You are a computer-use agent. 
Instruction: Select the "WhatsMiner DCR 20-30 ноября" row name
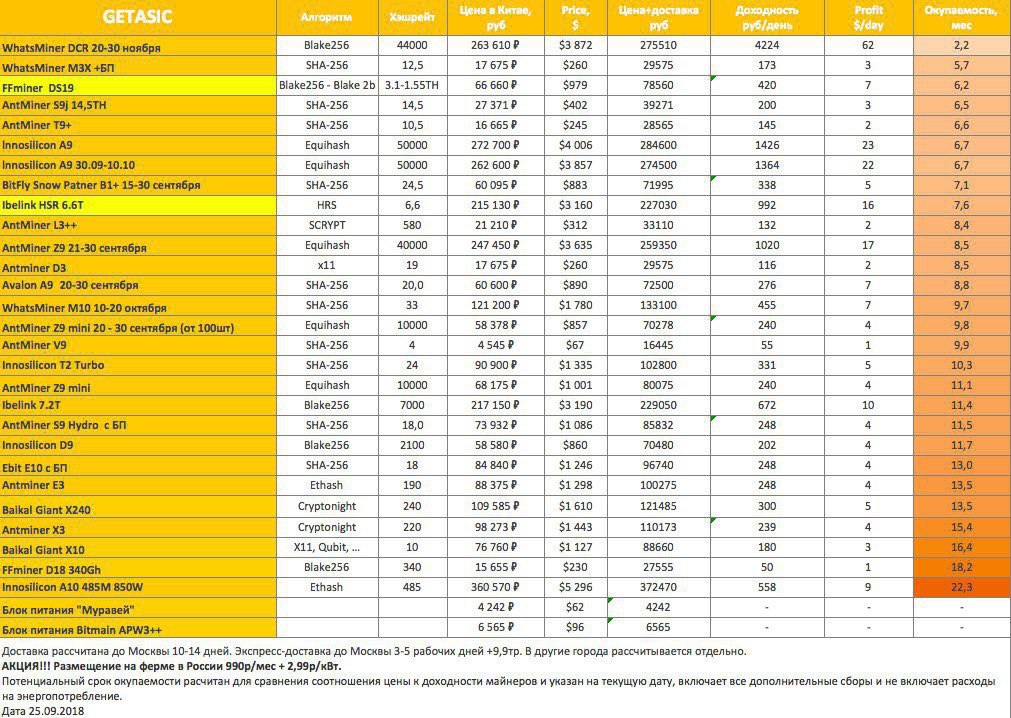click(138, 46)
